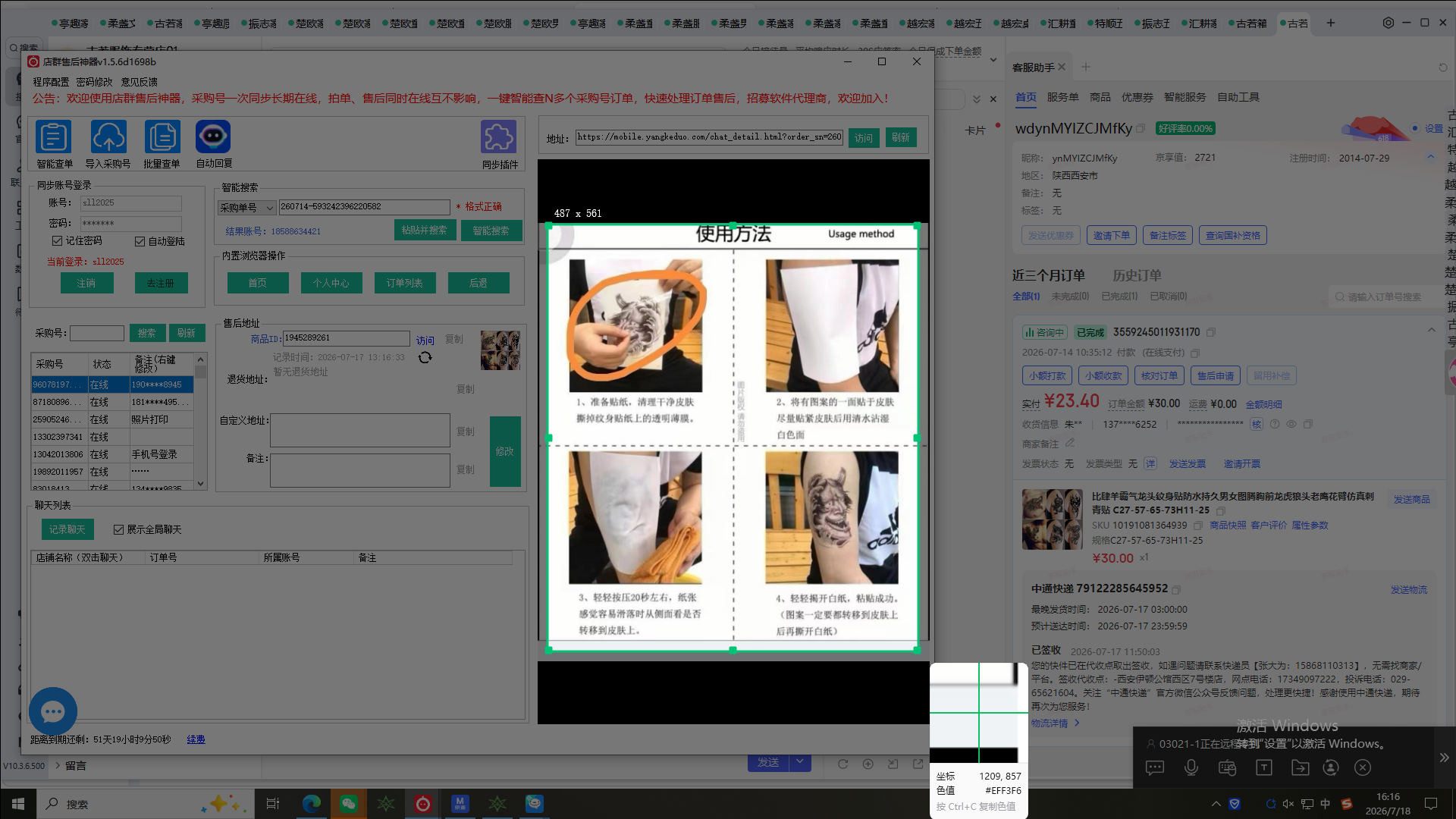
Task: Click the 采购号 search input field
Action: [x=97, y=333]
